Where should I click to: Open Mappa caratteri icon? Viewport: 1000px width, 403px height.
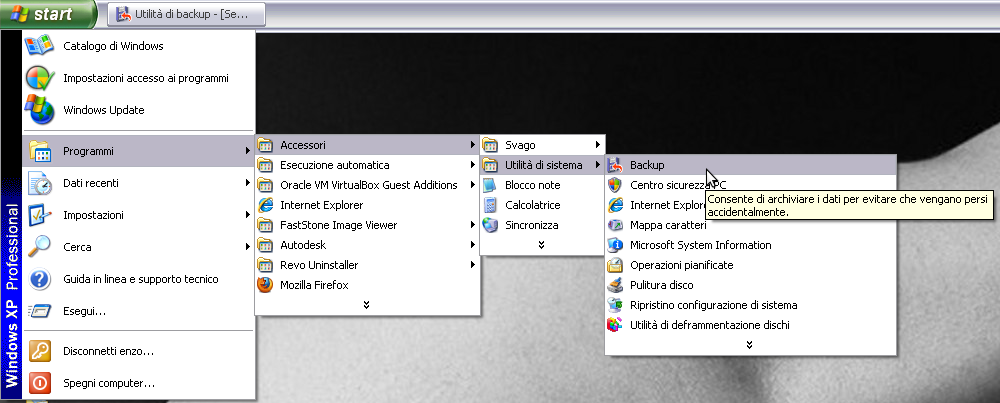tap(616, 225)
